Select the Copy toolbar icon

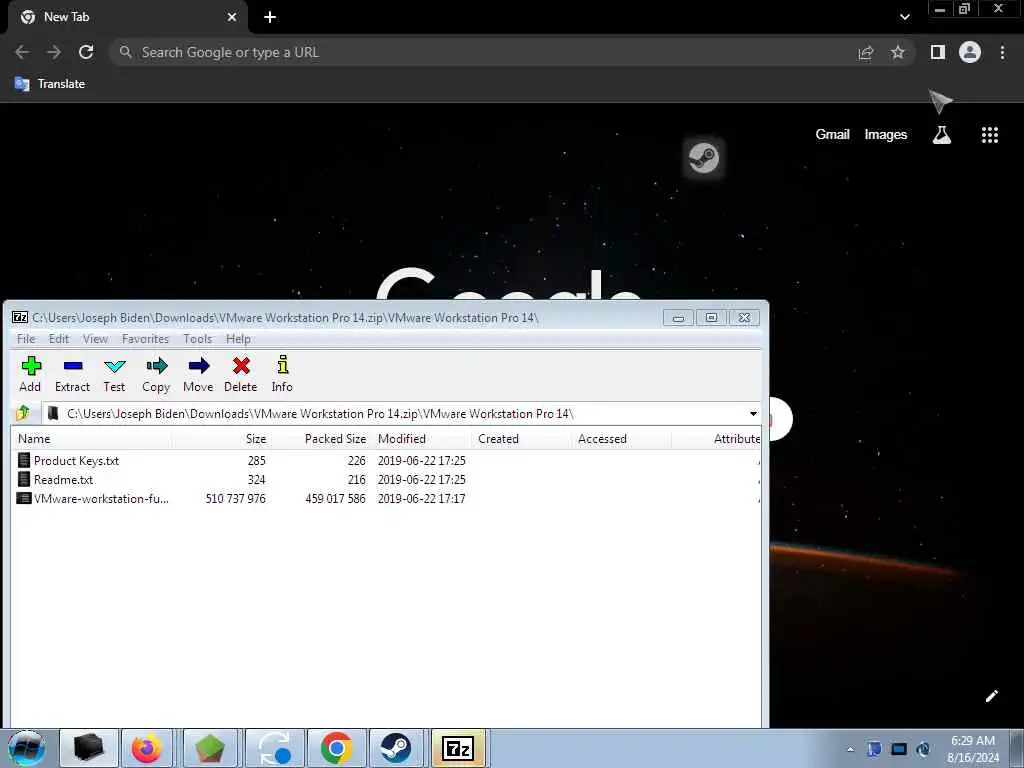[156, 374]
